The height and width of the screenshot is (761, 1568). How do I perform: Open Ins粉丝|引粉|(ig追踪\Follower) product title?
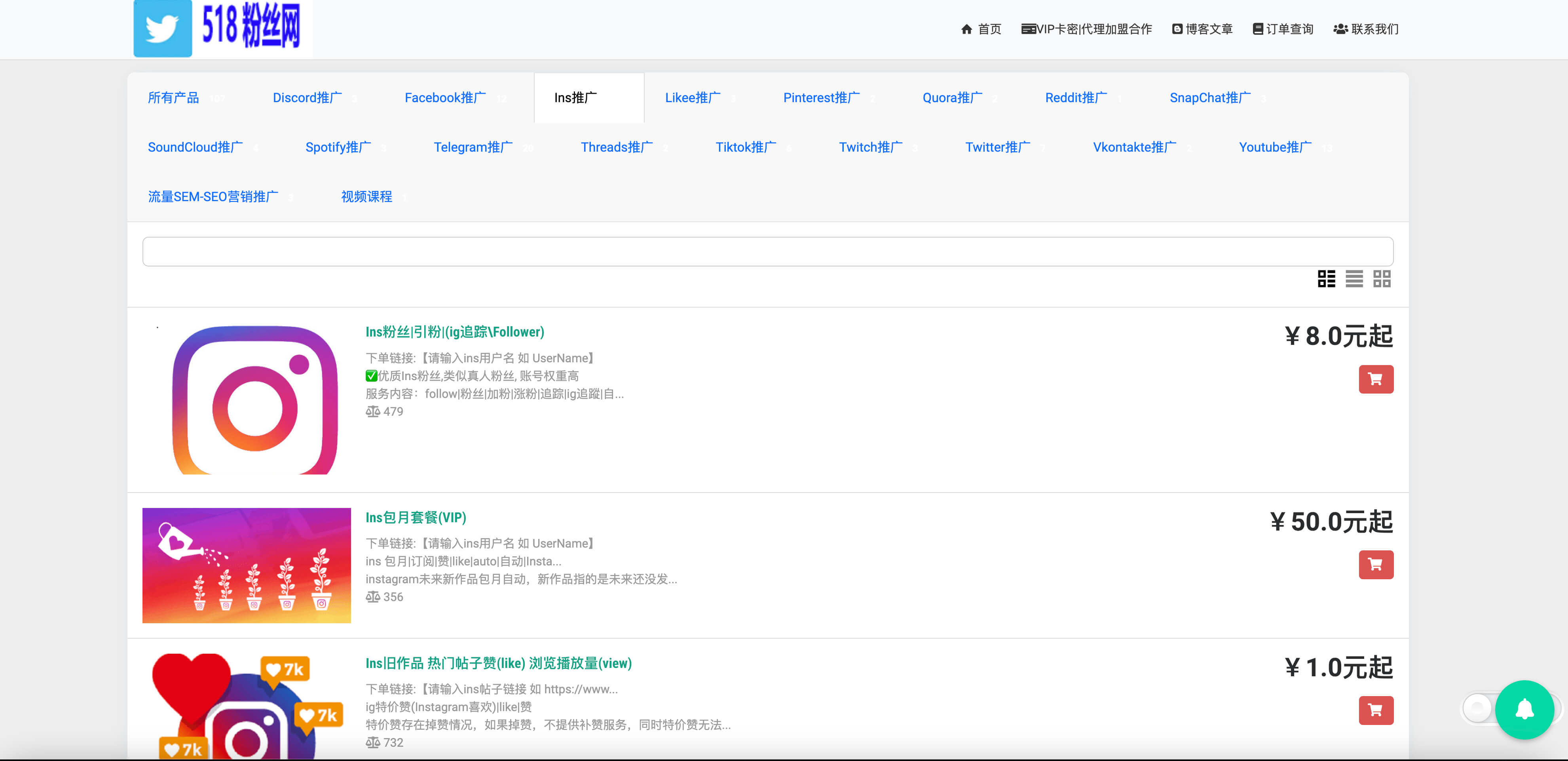(x=455, y=332)
